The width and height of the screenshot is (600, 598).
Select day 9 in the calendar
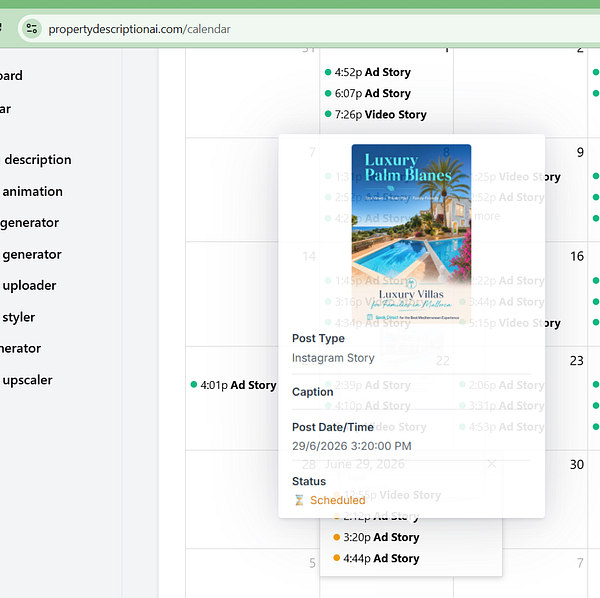point(580,152)
